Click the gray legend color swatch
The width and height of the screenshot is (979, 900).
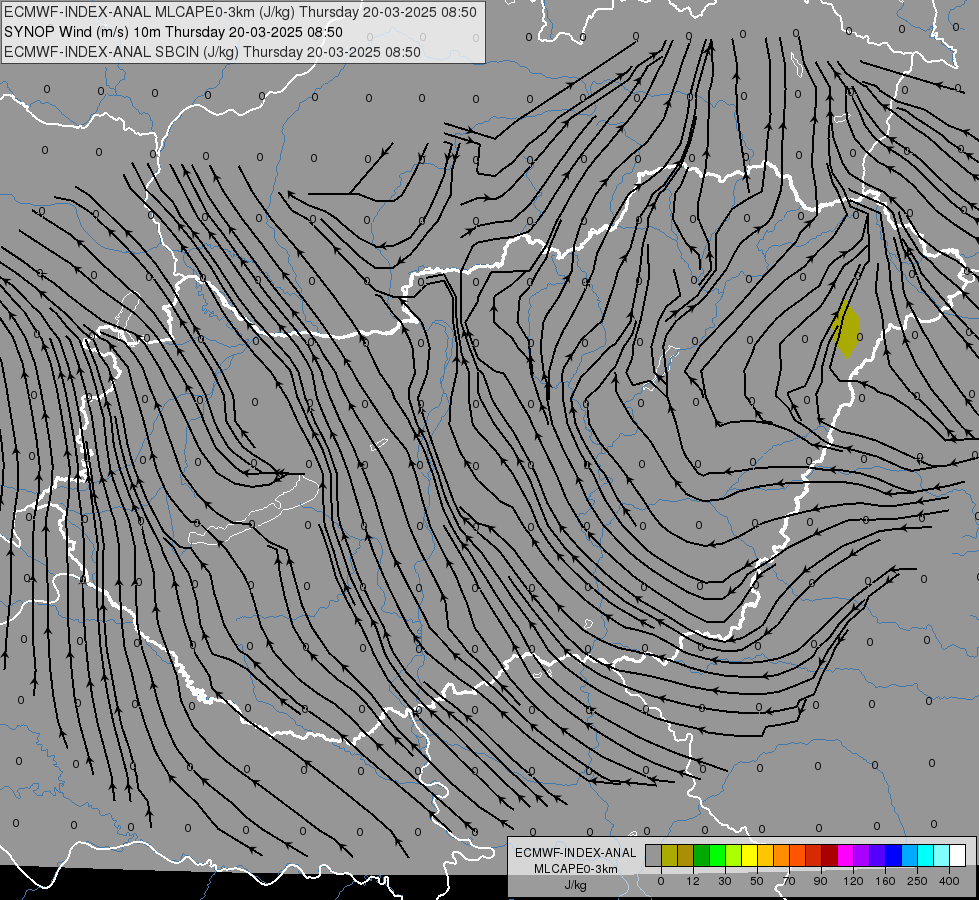[654, 855]
